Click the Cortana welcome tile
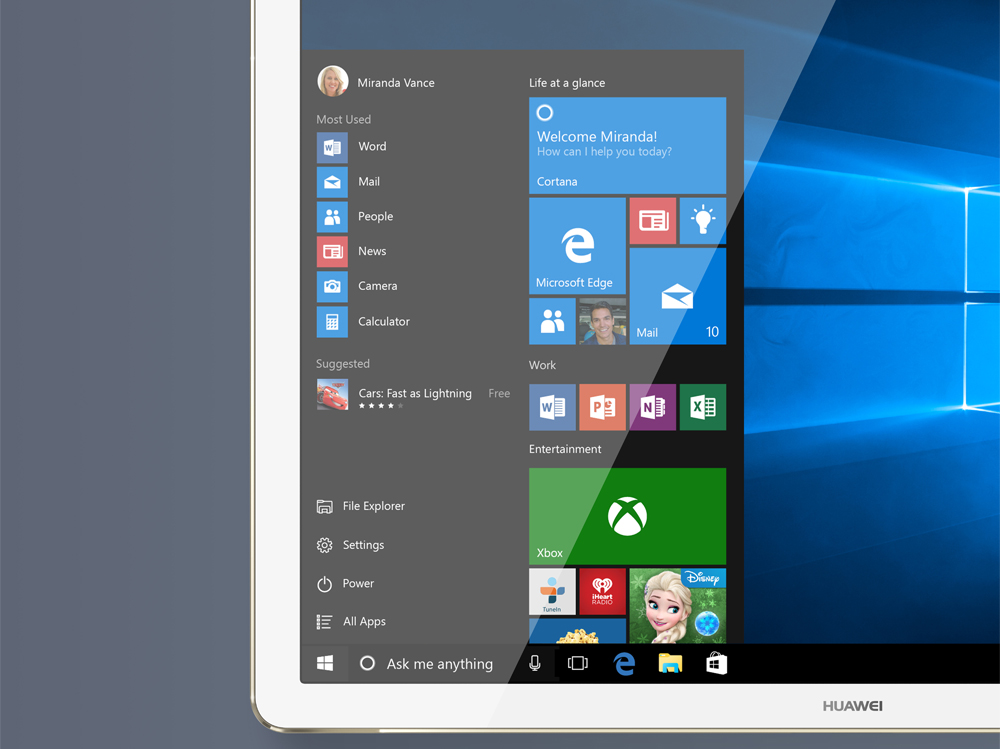 627,145
